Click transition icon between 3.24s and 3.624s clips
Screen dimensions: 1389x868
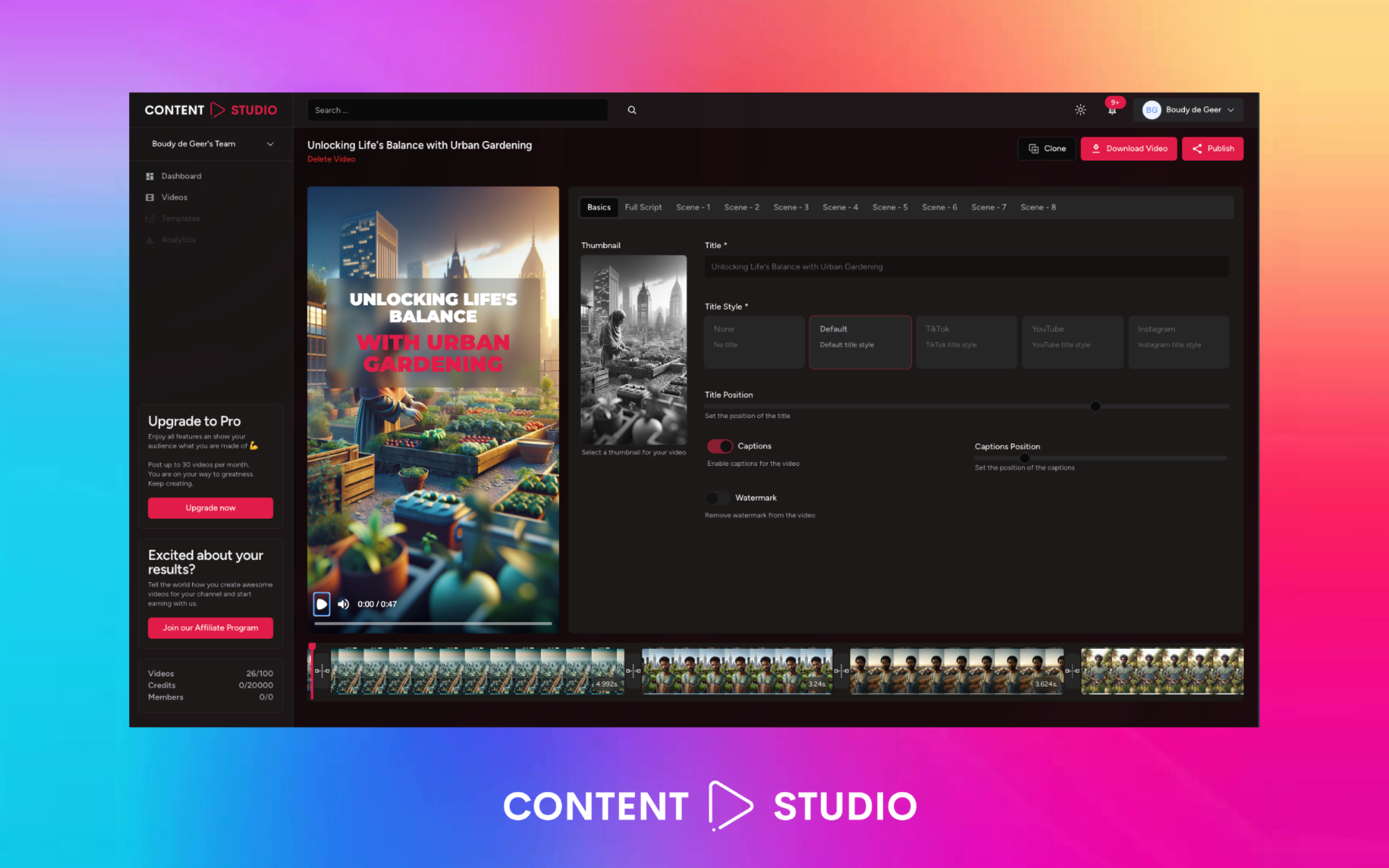[x=841, y=671]
